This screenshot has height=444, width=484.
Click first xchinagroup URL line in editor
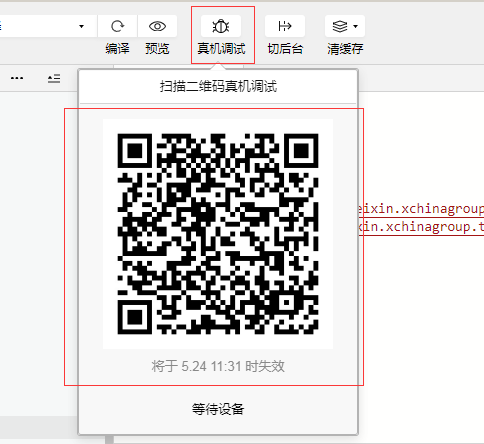coord(421,209)
